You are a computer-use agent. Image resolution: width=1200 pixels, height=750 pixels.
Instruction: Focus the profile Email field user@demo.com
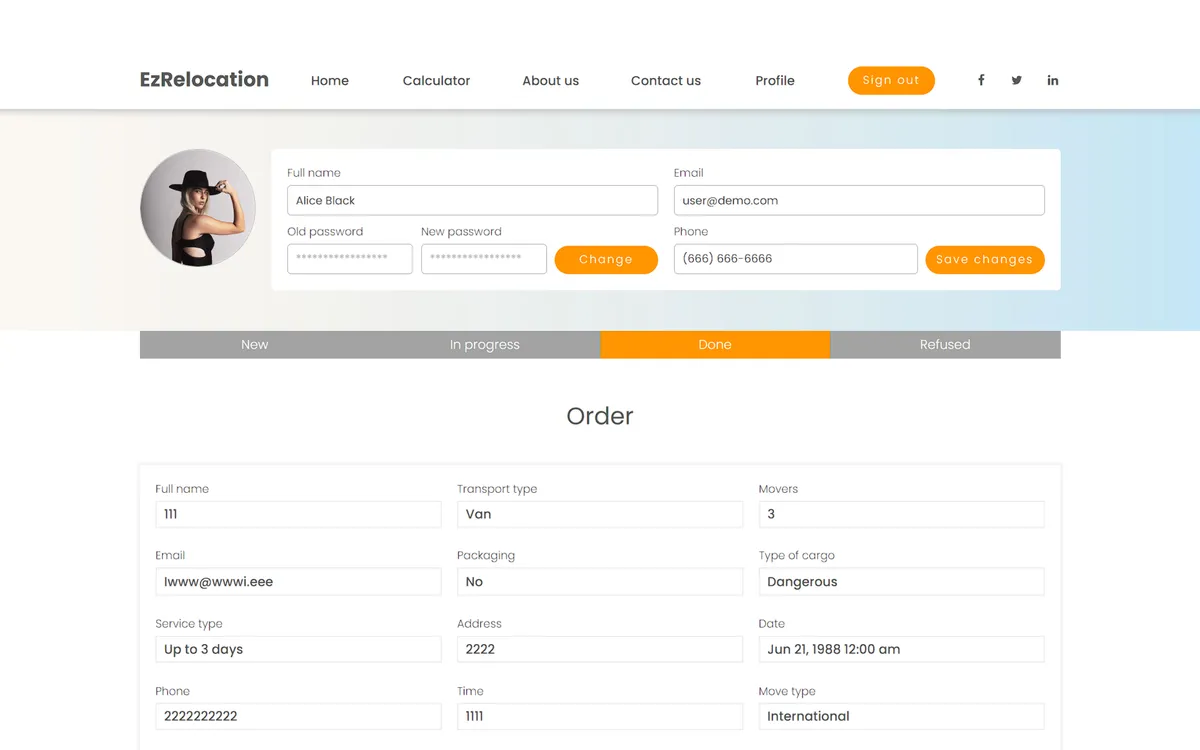coord(859,200)
